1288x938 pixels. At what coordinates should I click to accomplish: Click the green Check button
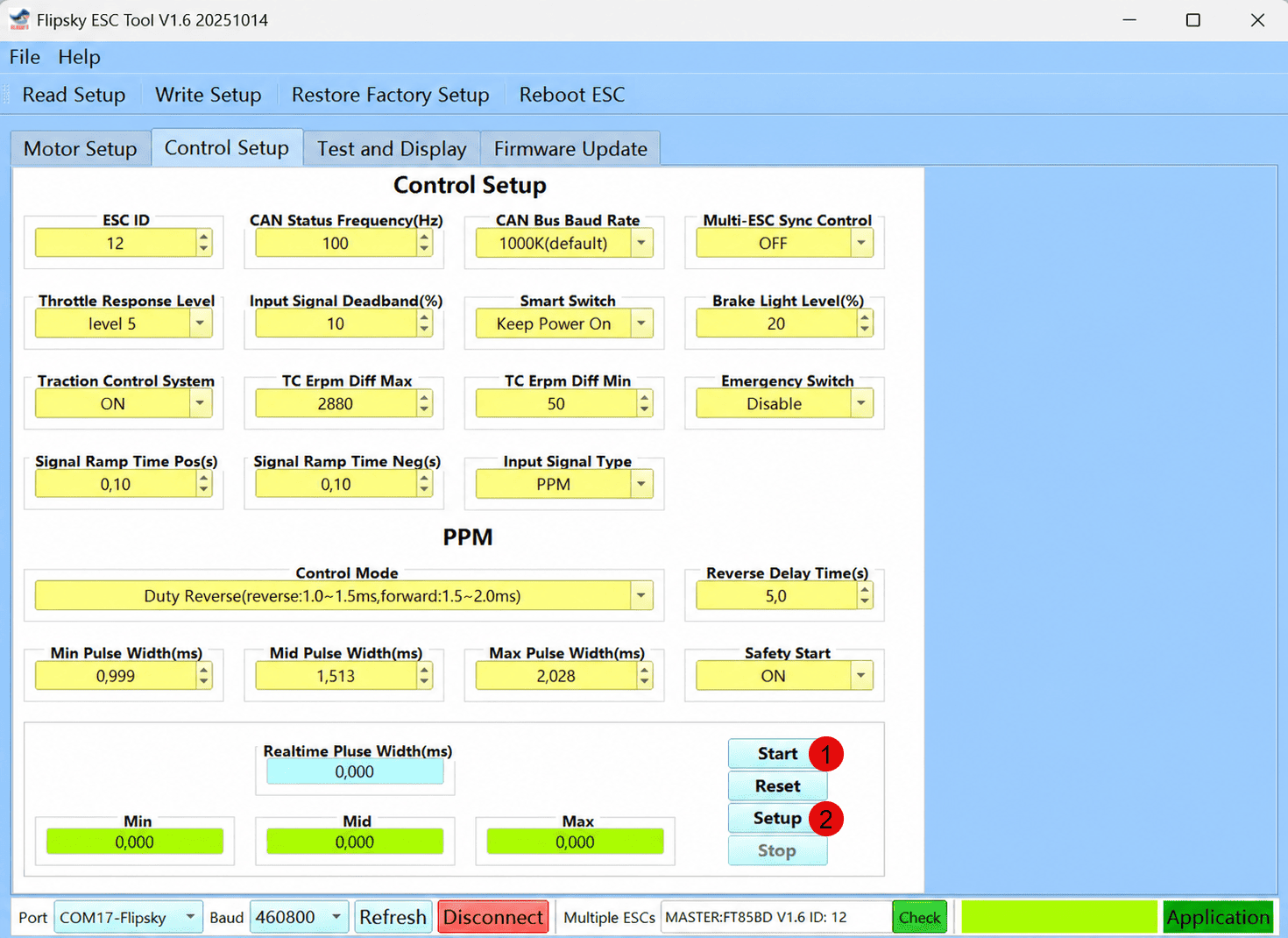click(920, 918)
